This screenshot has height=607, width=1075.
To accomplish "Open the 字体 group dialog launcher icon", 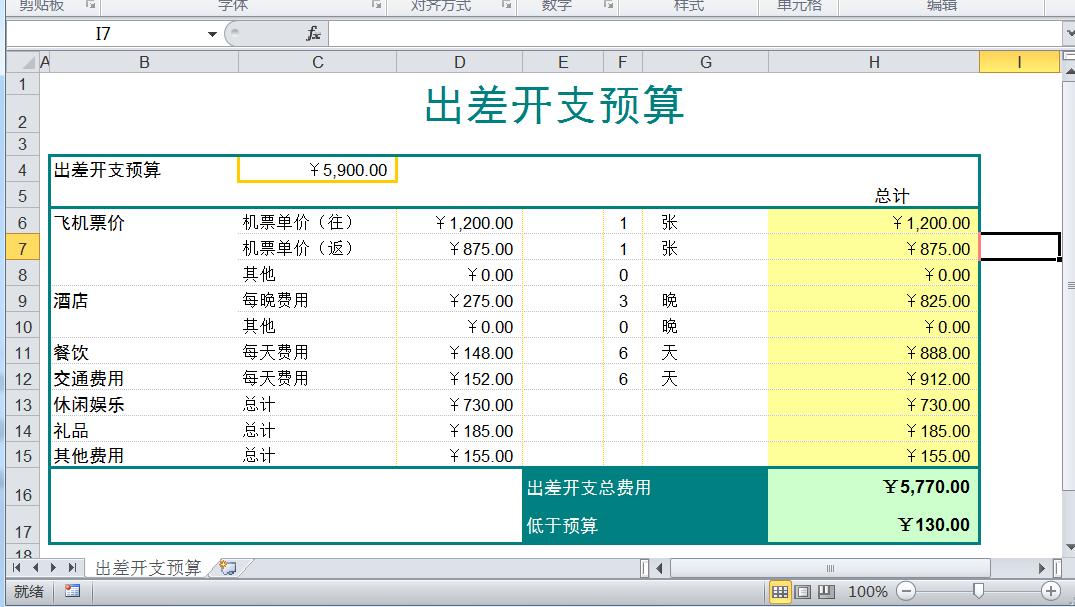I will point(377,6).
